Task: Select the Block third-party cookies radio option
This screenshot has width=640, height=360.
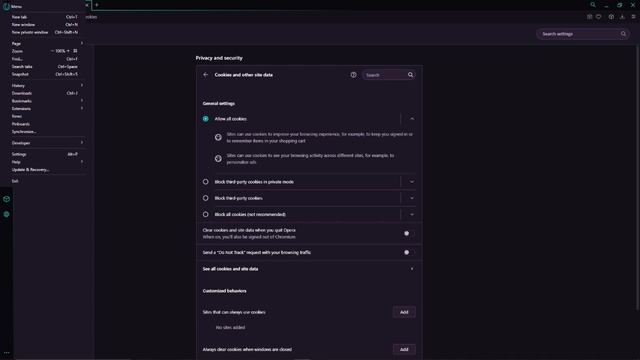Action: pos(206,198)
